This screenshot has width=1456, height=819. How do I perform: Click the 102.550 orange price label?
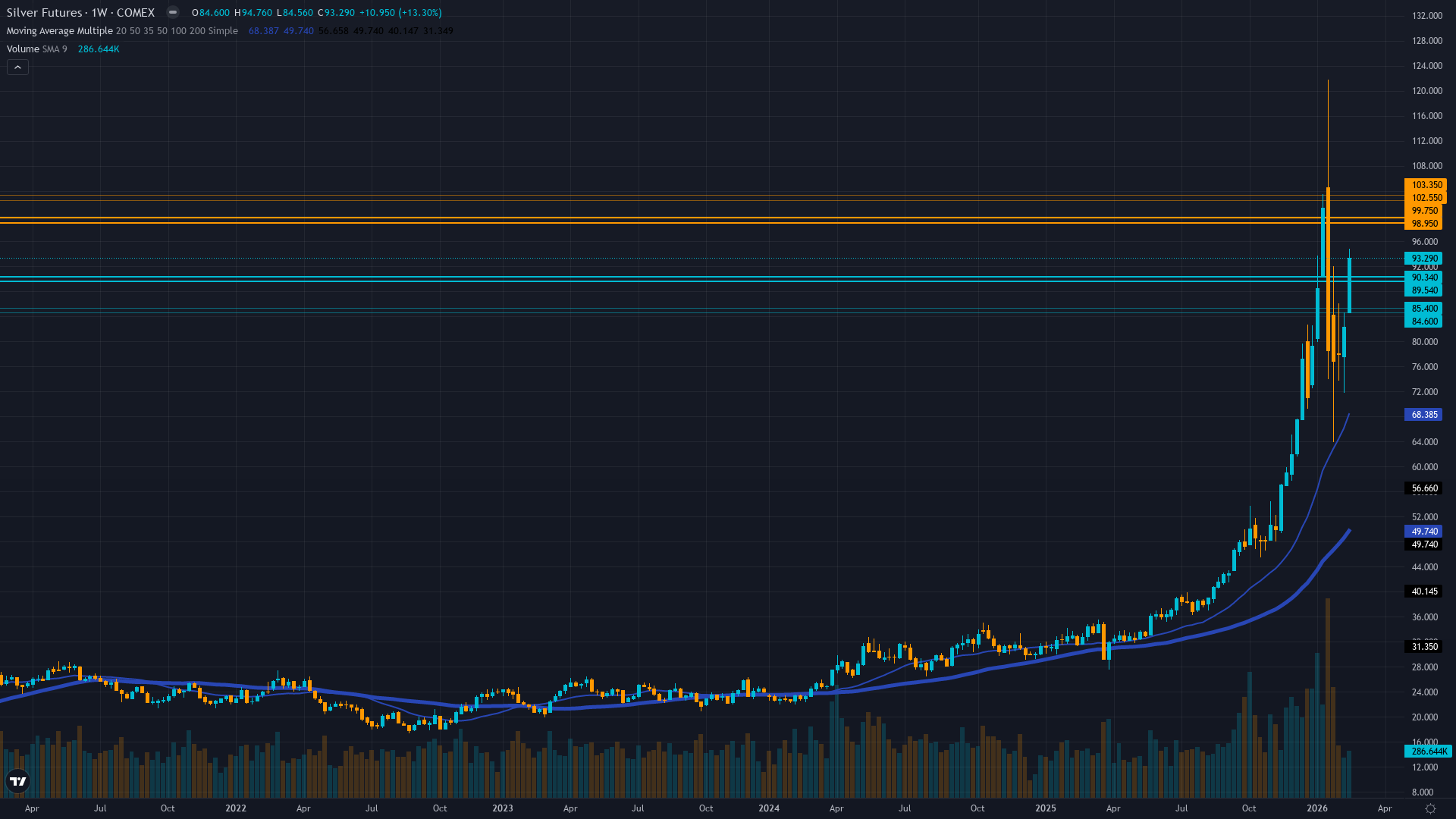tap(1426, 198)
